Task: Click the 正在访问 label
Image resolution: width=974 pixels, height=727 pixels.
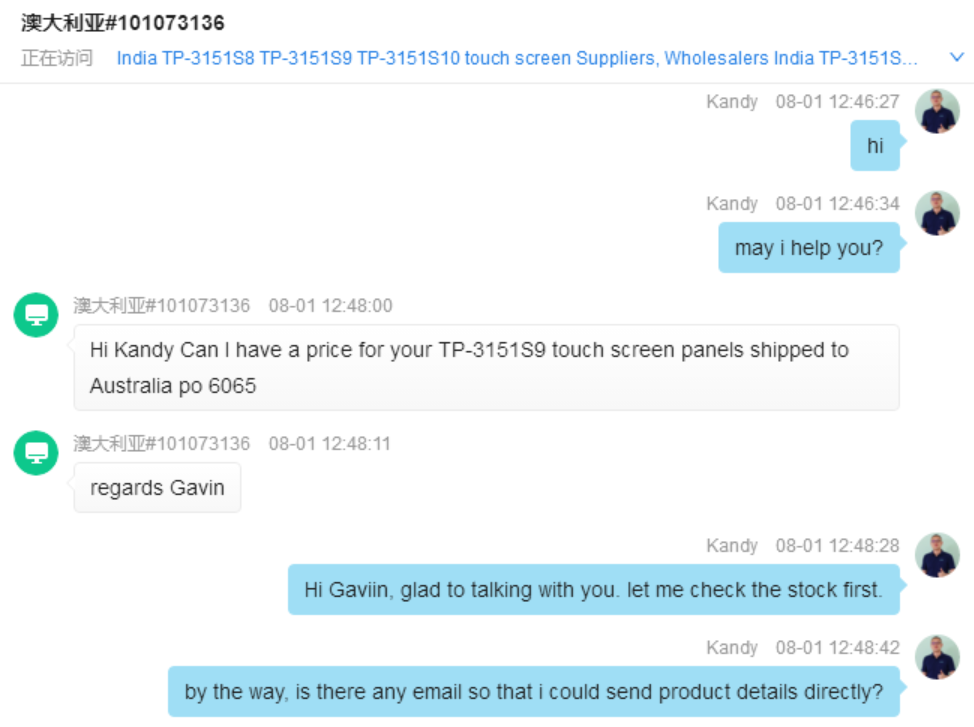Action: 57,58
